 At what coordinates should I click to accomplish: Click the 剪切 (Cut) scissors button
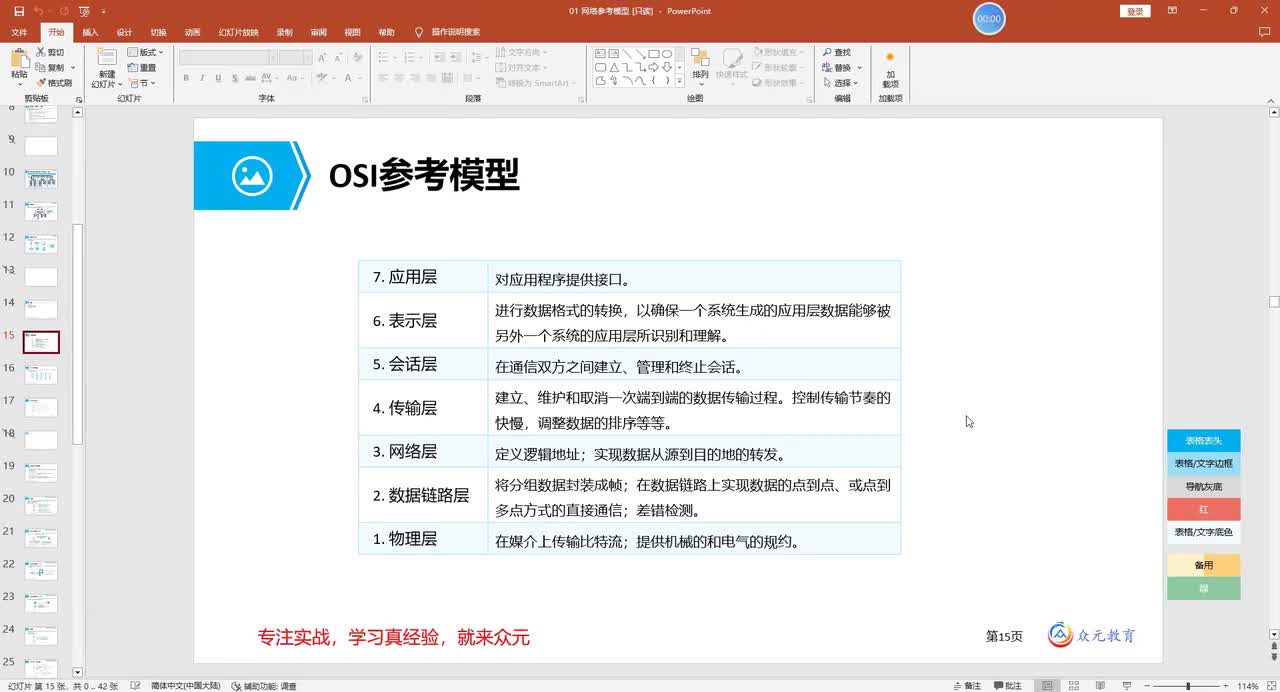[49, 52]
